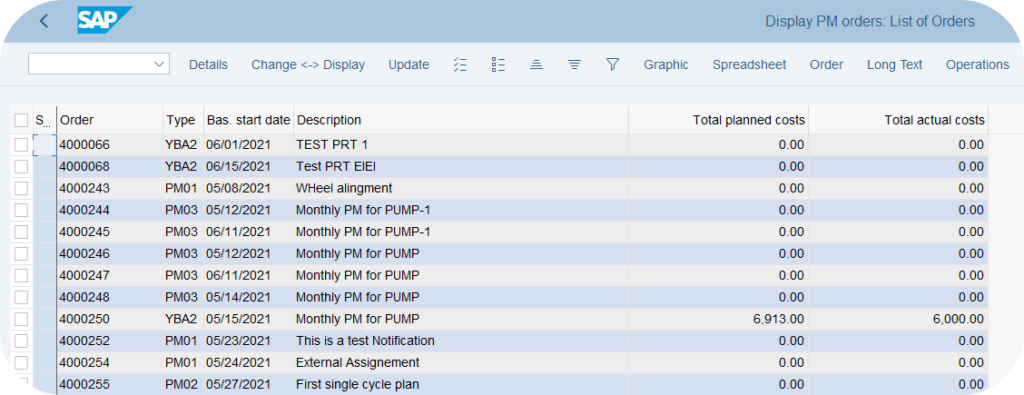Click the Order toolbar button
1024x395 pixels.
(x=827, y=65)
